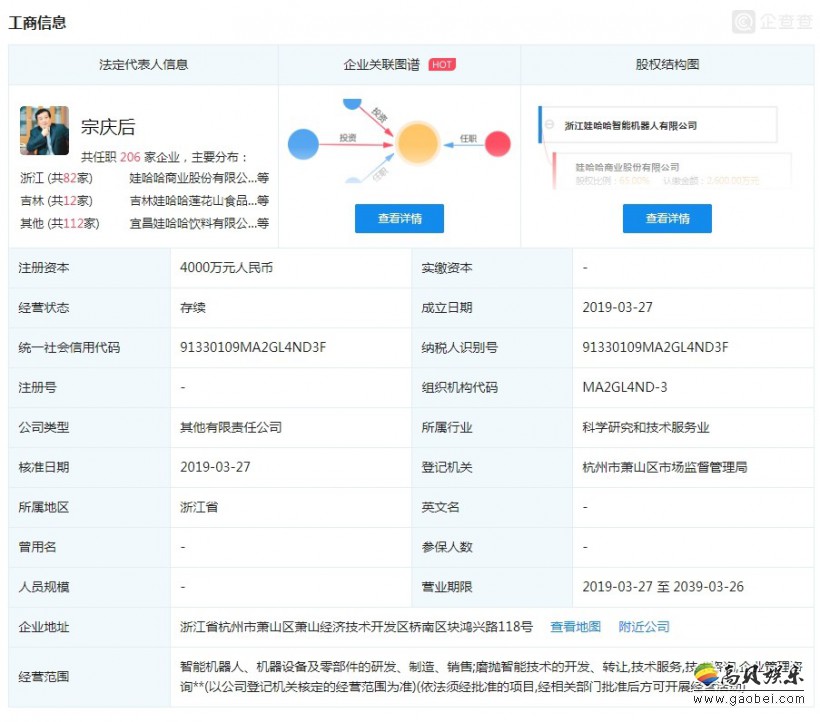The image size is (820, 722).
Task: Select business term 2019-03-27 至 2039-03-26
Action: (x=663, y=587)
